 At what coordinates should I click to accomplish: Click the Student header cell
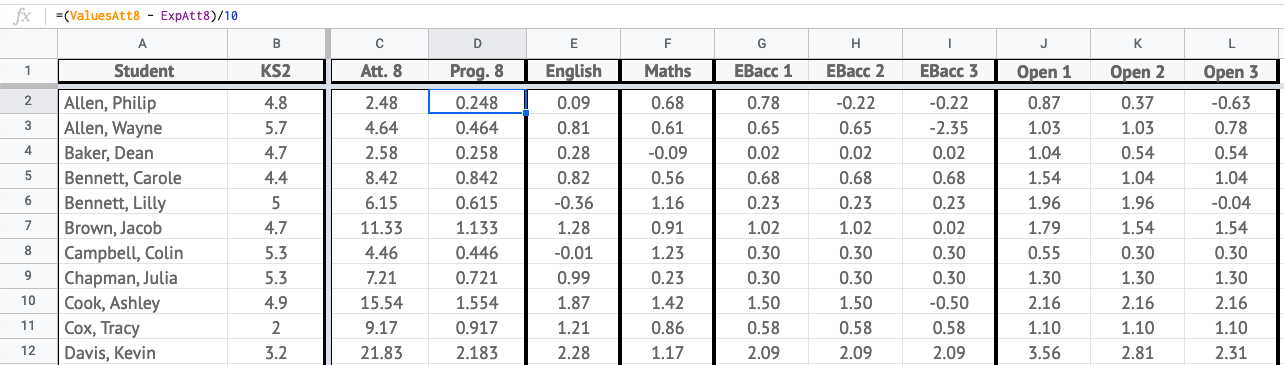click(x=143, y=71)
